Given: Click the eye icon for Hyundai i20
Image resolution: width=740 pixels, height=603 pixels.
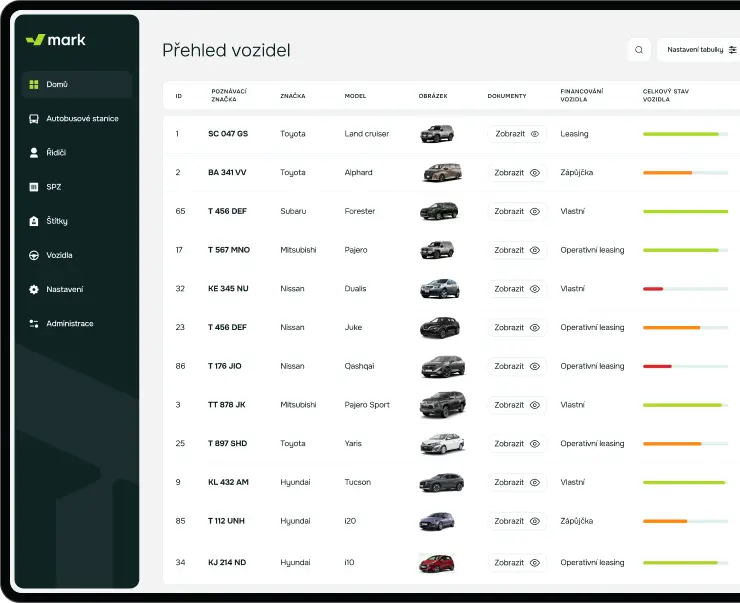Looking at the screenshot, I should 535,521.
